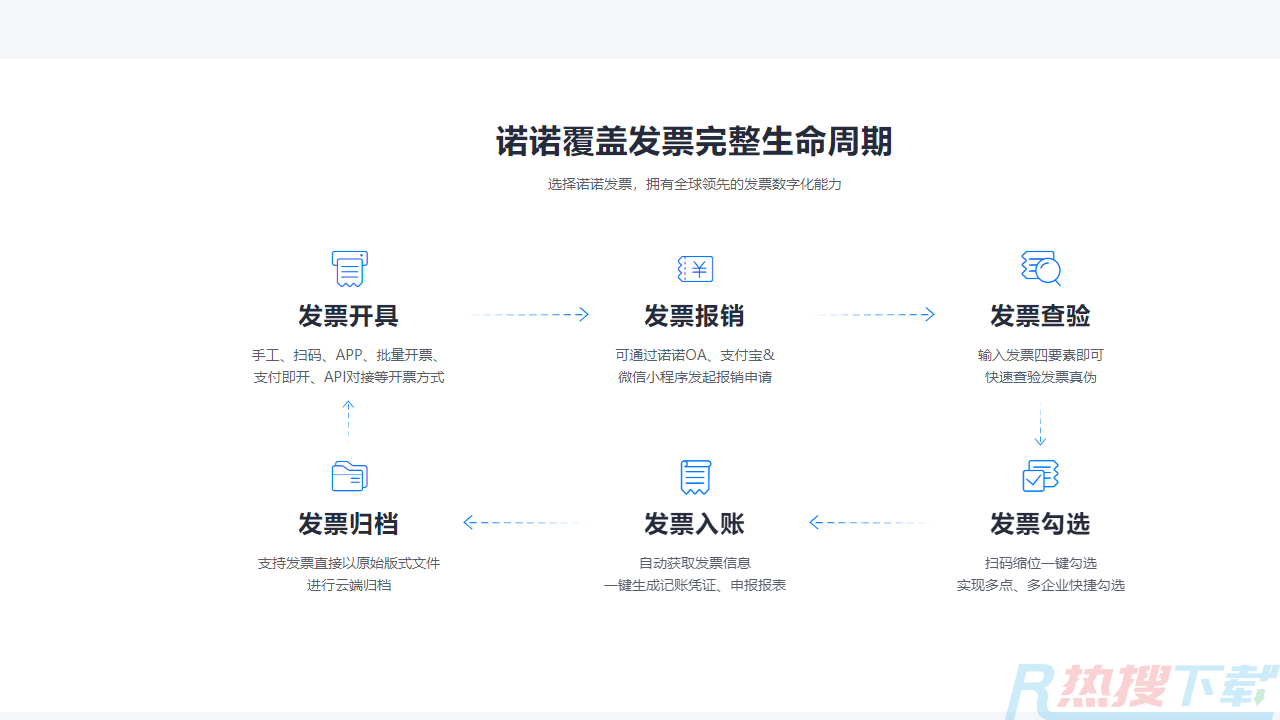Viewport: 1280px width, 720px height.
Task: Click text 快速查验发票真伪
Action: pos(1041,377)
